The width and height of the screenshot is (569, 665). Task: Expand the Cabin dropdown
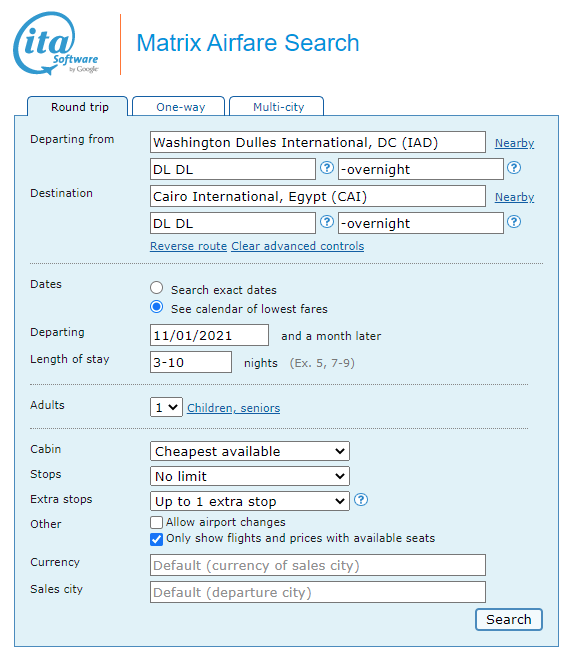click(x=250, y=451)
